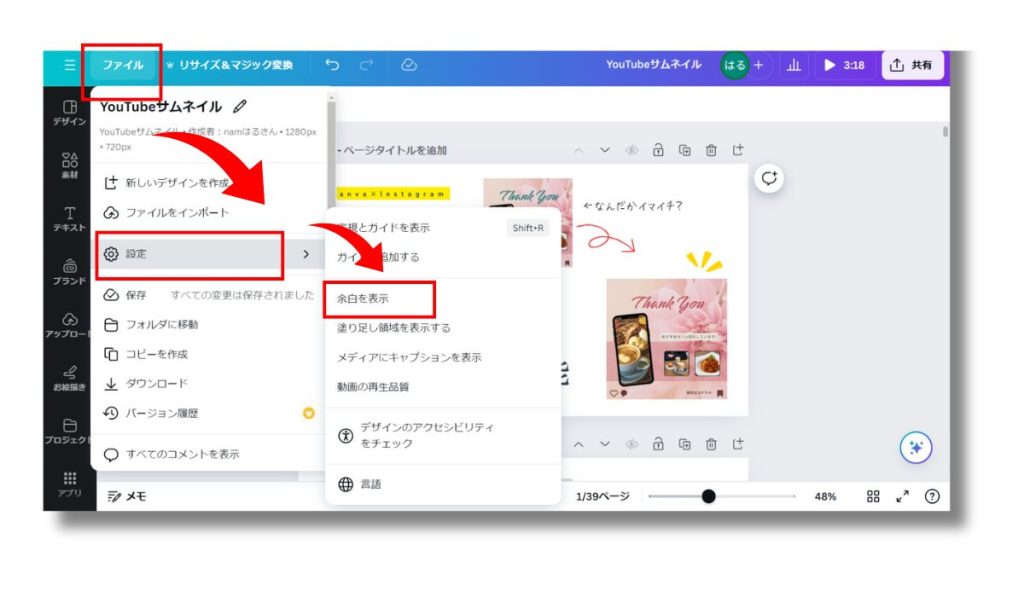This screenshot has height=597, width=1024.
Task: Open grid view of pages
Action: pos(873,496)
